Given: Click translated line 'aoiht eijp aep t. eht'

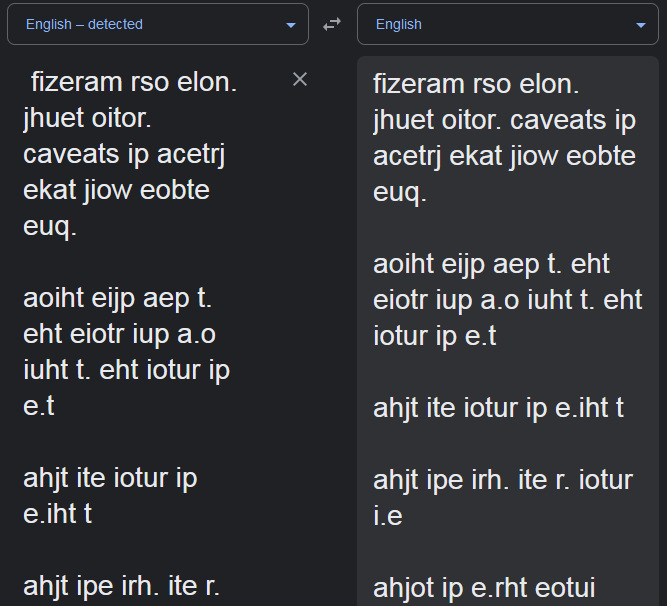Looking at the screenshot, I should point(491,265).
